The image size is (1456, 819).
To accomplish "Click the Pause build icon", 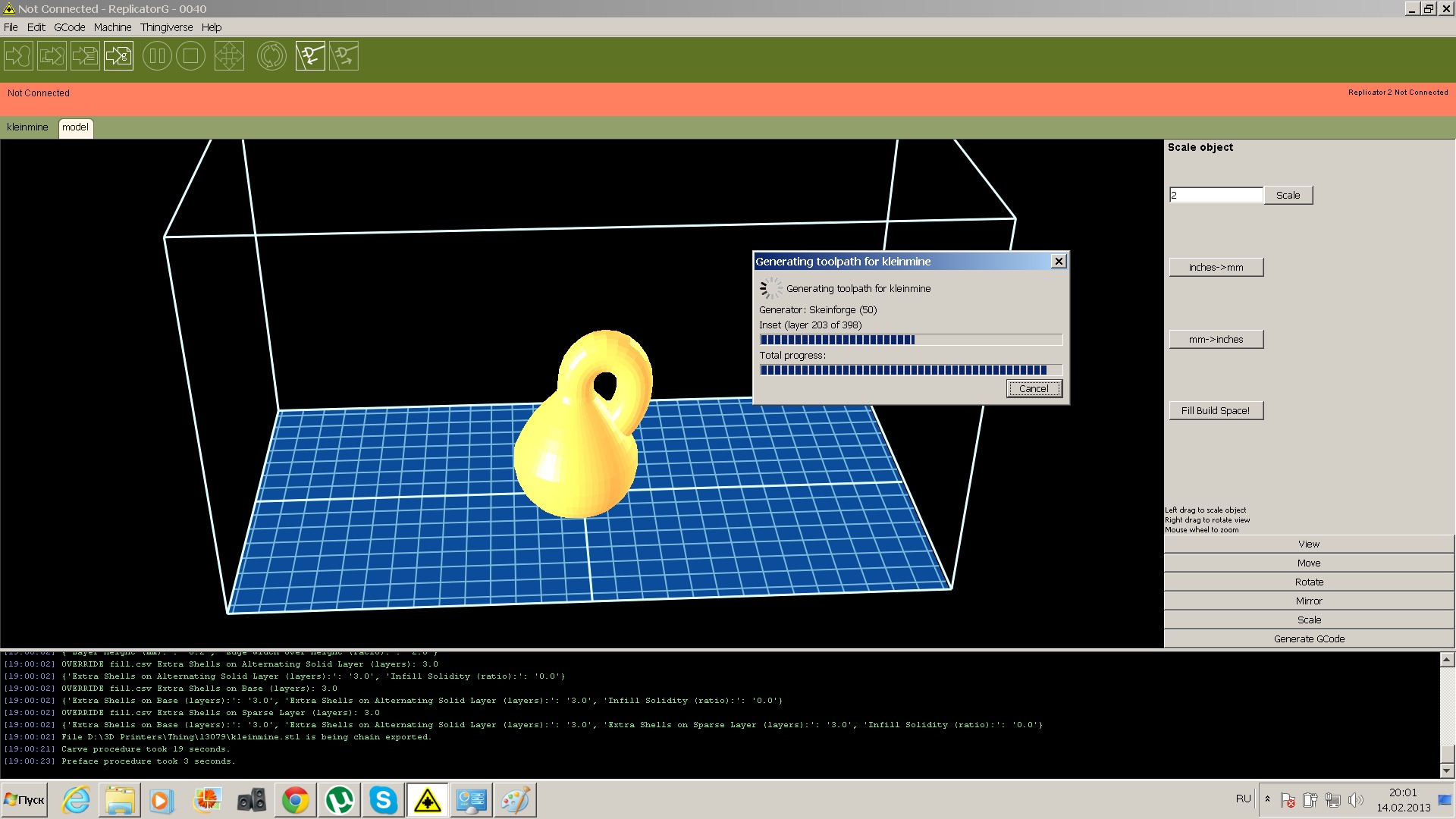I will (157, 56).
